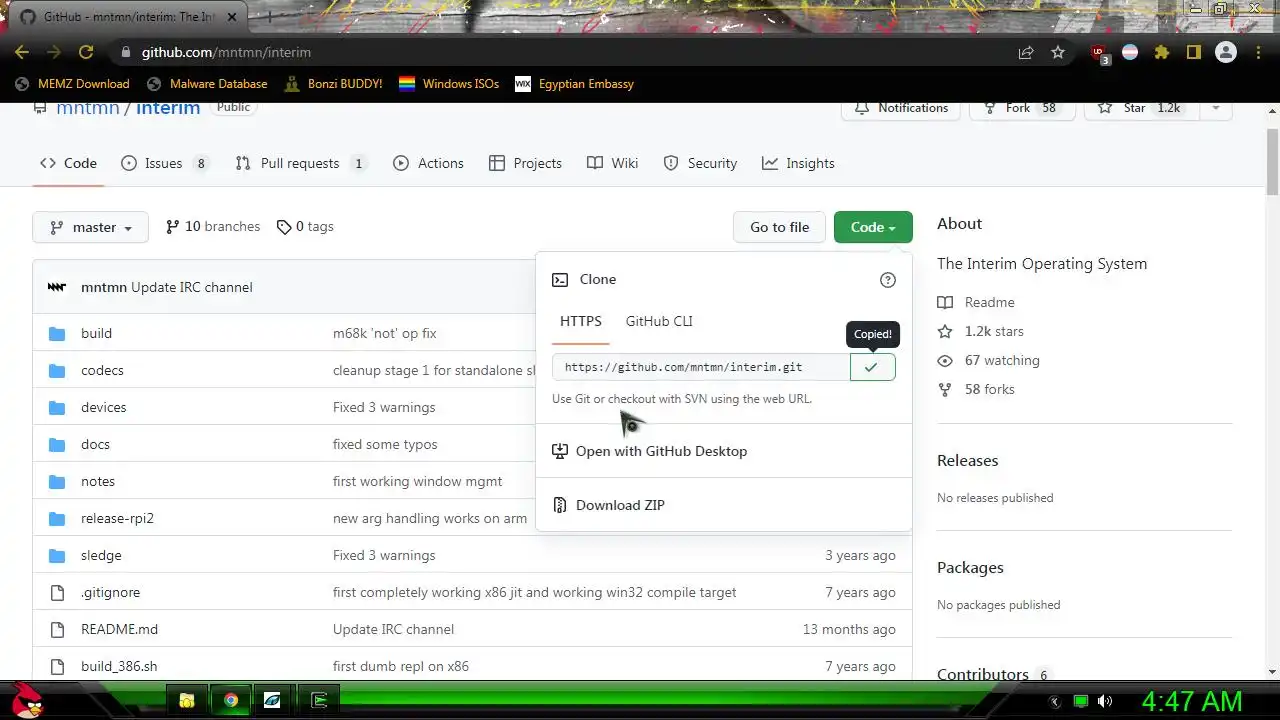Click the copied checkmark button beside clone URL
Screen dimensions: 1280x720
point(872,367)
